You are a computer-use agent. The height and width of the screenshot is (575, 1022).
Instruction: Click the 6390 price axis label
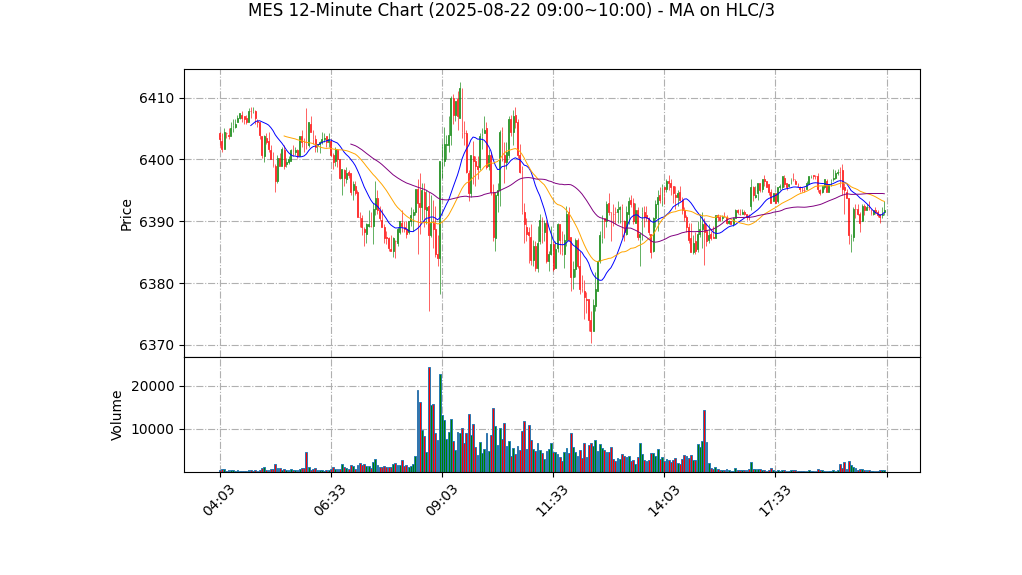pyautogui.click(x=156, y=222)
